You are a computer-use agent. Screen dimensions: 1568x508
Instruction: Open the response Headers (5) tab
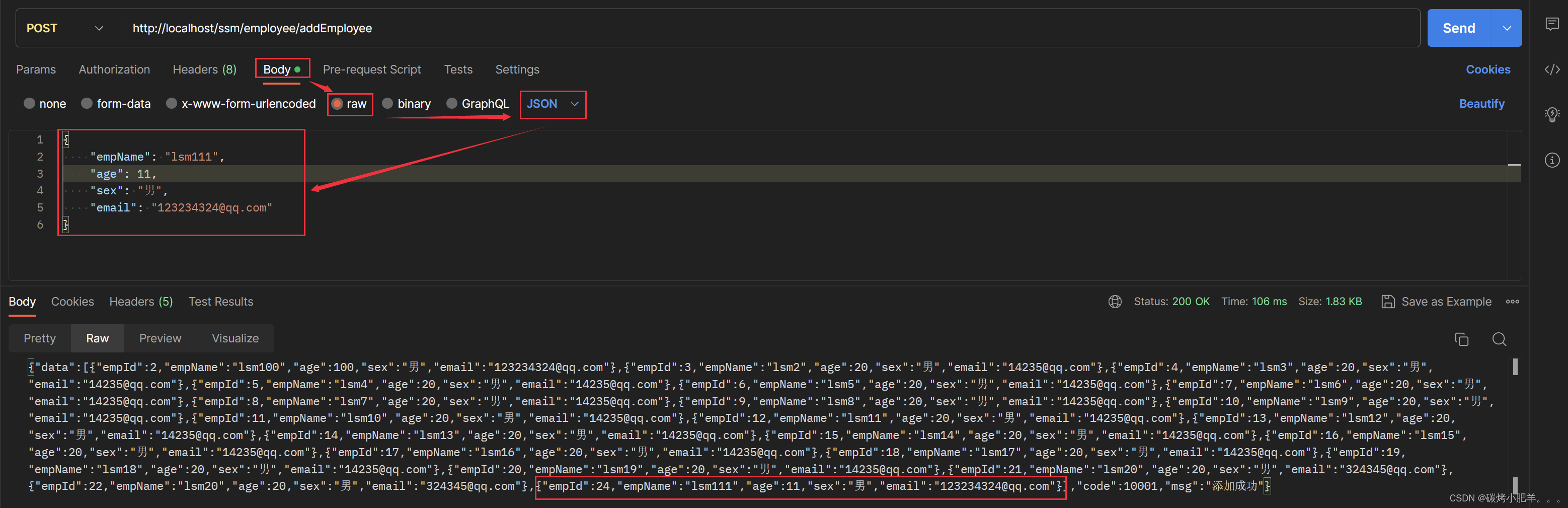point(141,302)
